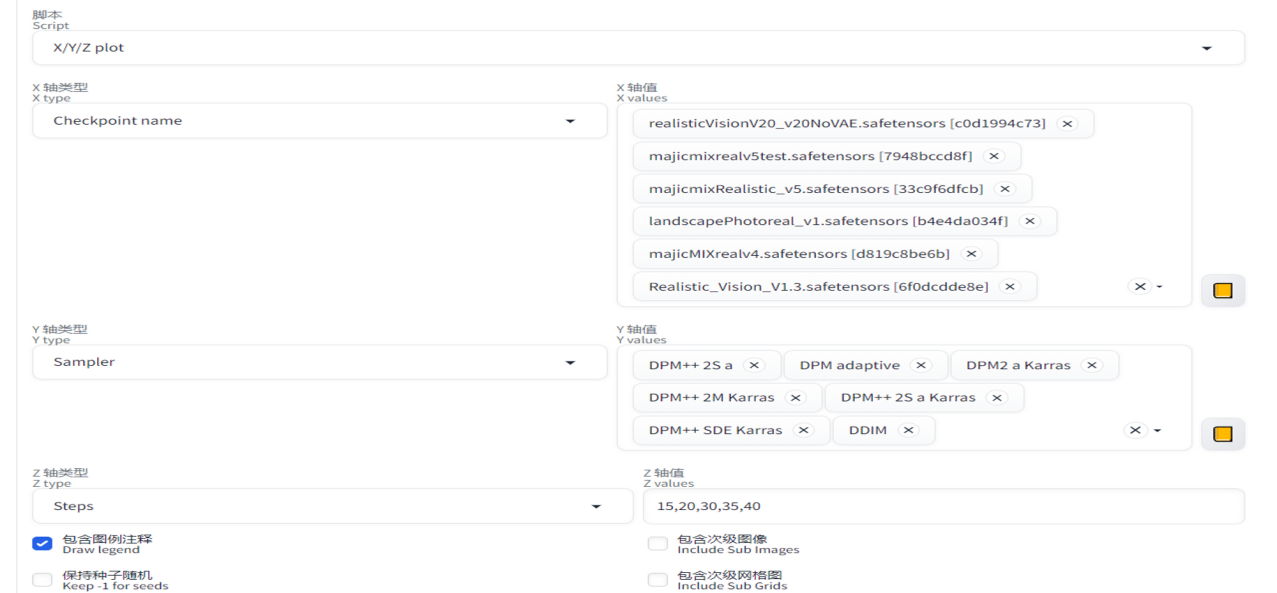Viewport: 1277px width, 593px height.
Task: Enable Keep -1 for seeds checkbox
Action: click(42, 580)
